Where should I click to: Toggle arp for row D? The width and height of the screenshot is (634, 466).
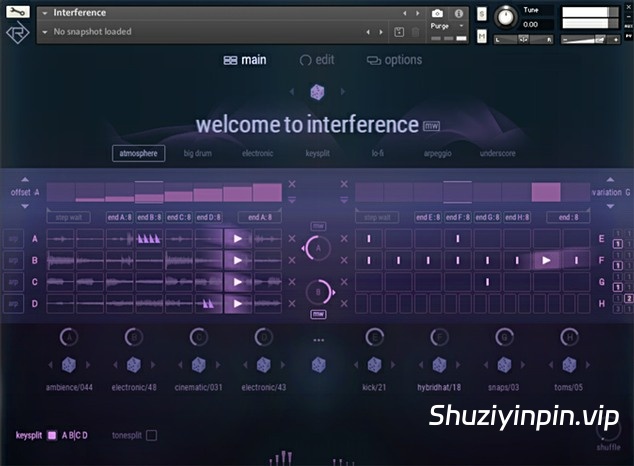coord(13,304)
